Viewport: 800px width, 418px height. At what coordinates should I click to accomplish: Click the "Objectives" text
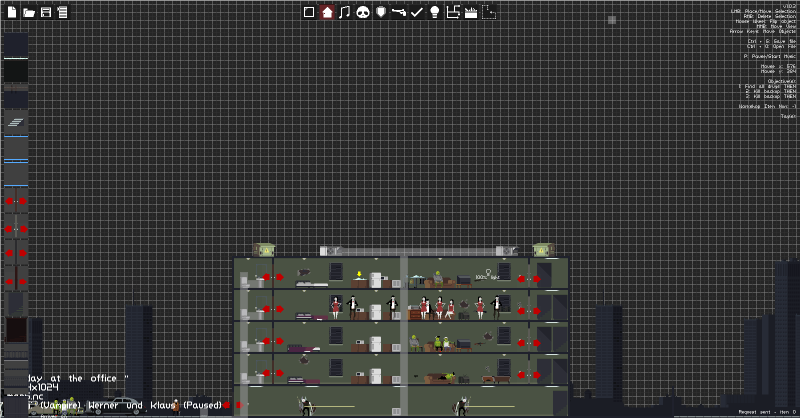click(781, 81)
